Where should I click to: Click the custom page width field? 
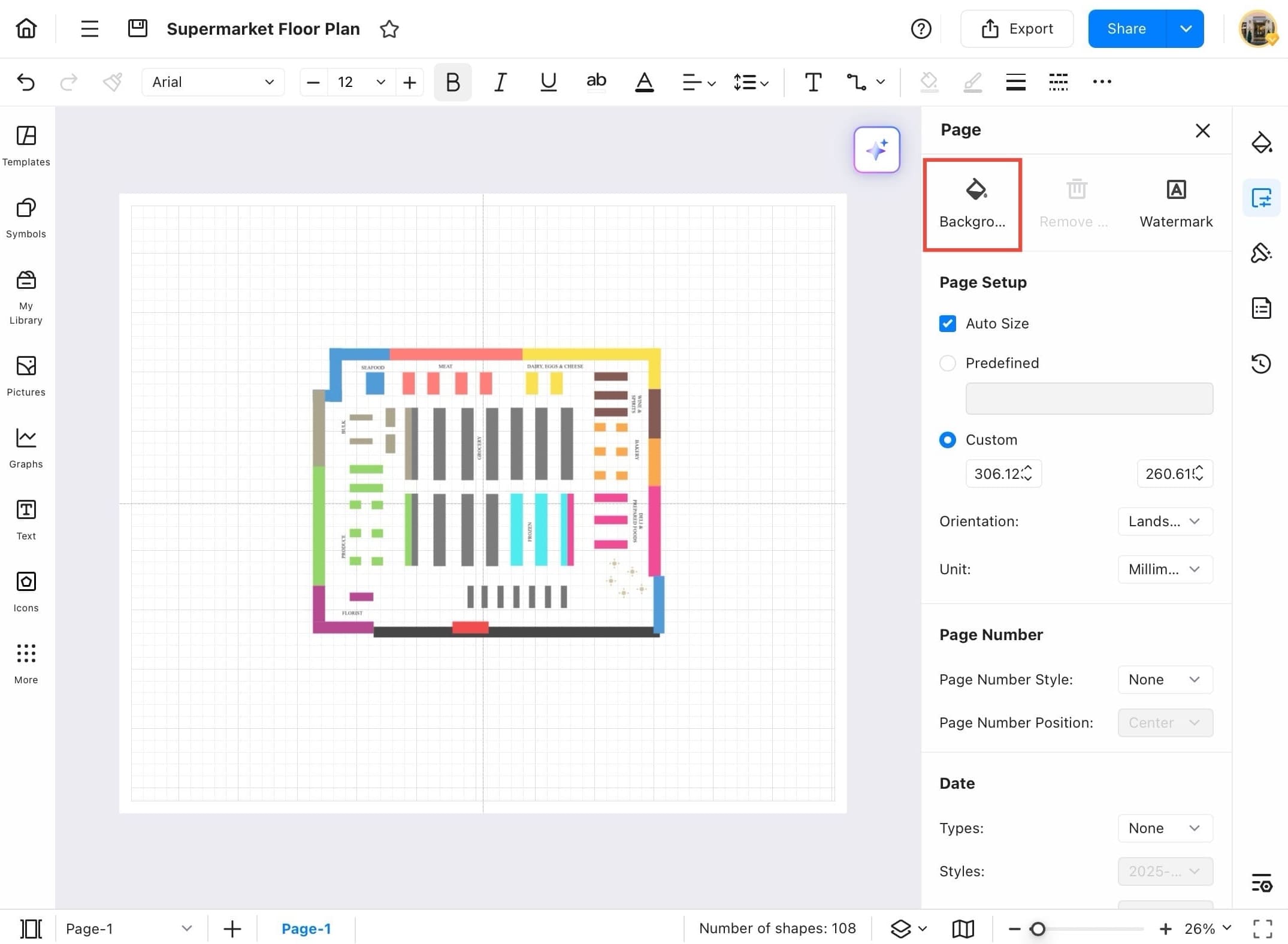997,473
